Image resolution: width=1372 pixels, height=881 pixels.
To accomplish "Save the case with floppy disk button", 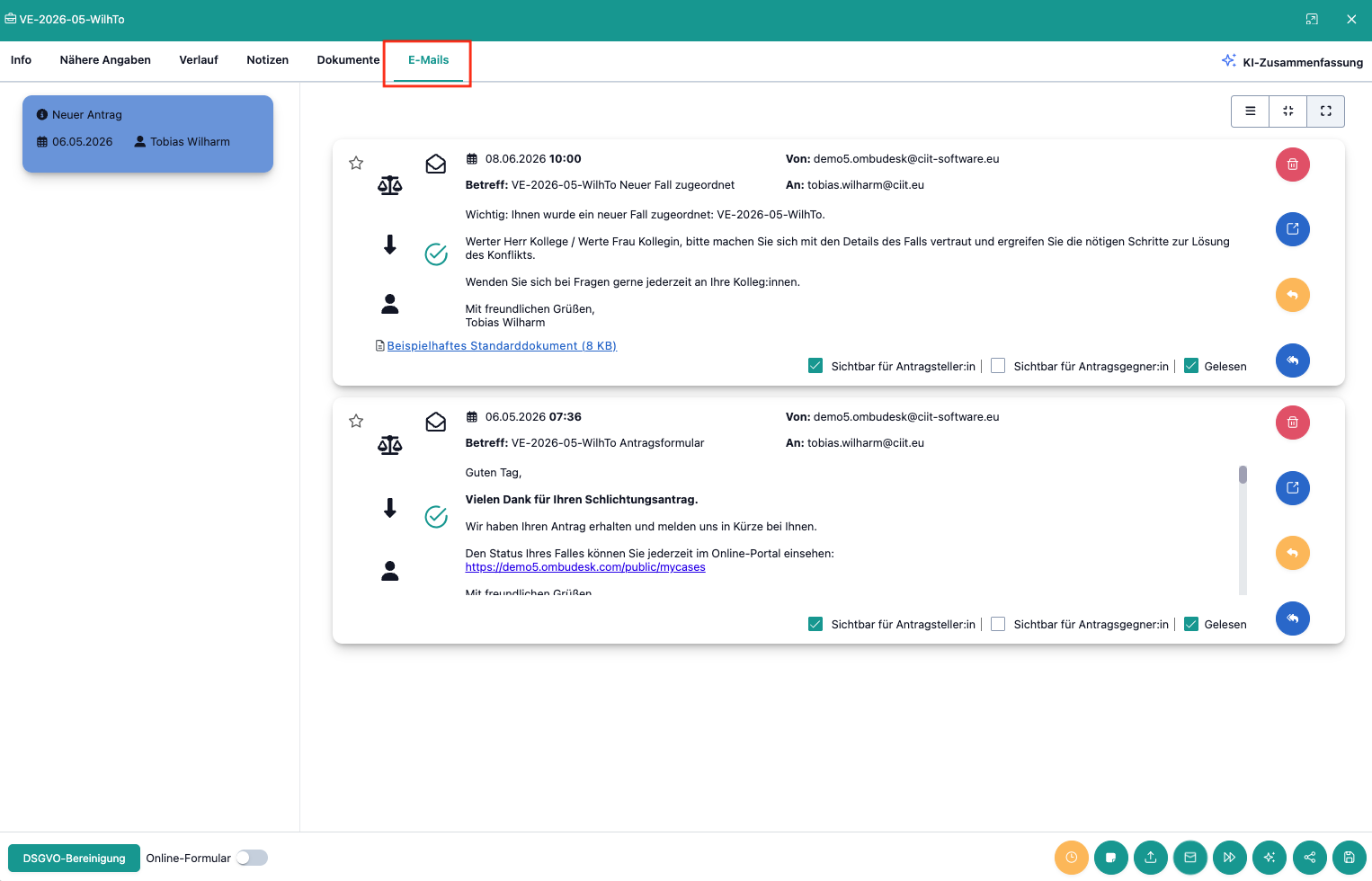I will (1349, 858).
